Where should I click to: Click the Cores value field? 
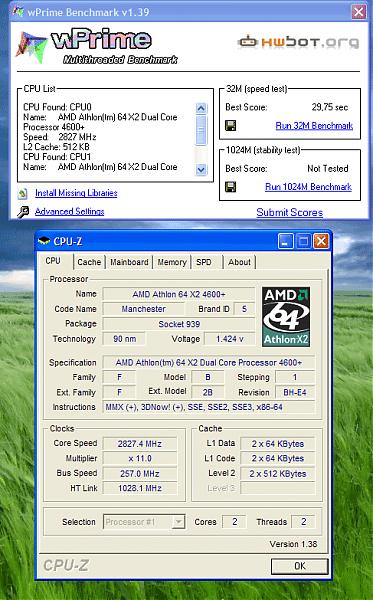[x=235, y=522]
